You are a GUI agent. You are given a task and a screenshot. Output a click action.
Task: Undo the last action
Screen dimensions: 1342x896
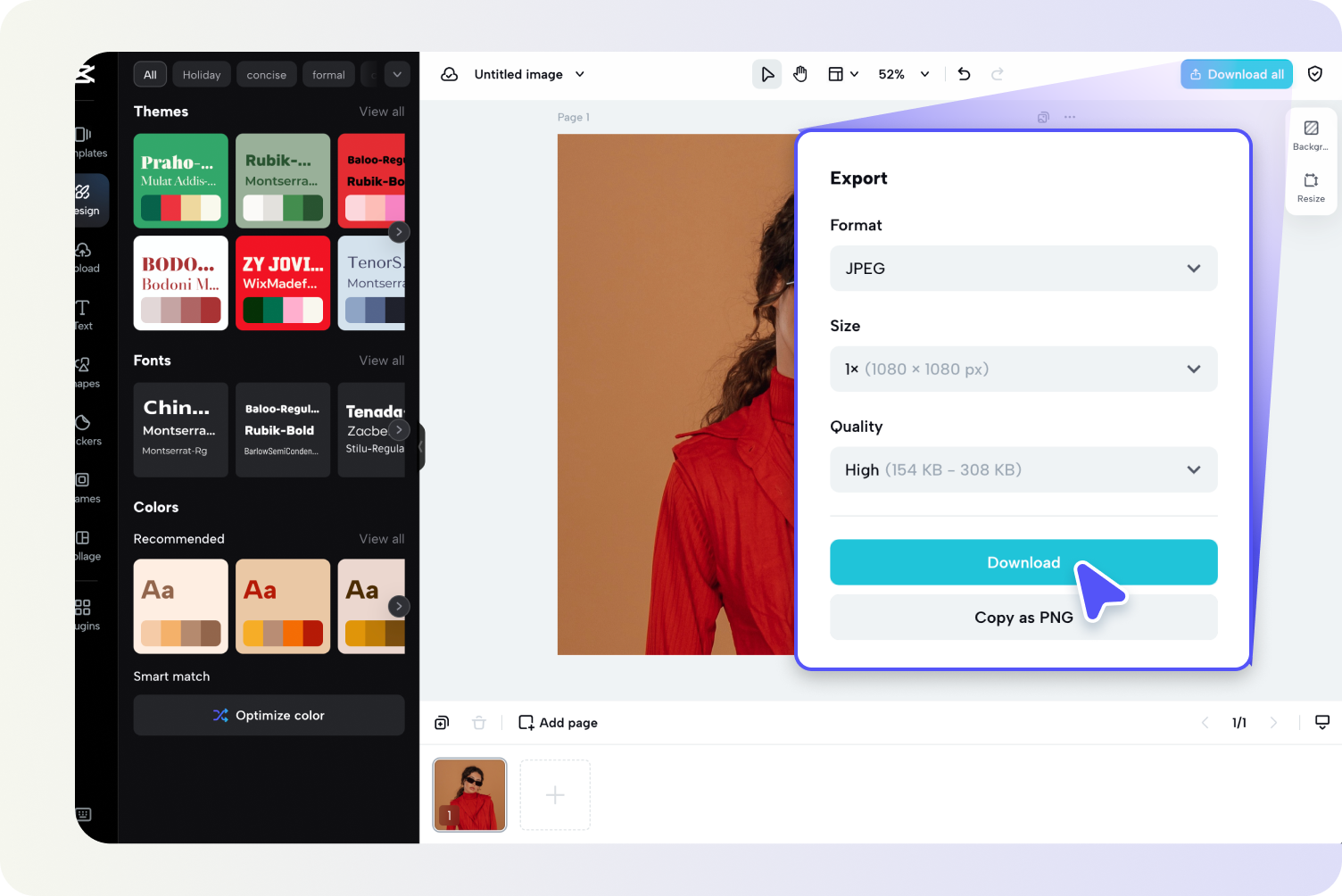pyautogui.click(x=964, y=74)
